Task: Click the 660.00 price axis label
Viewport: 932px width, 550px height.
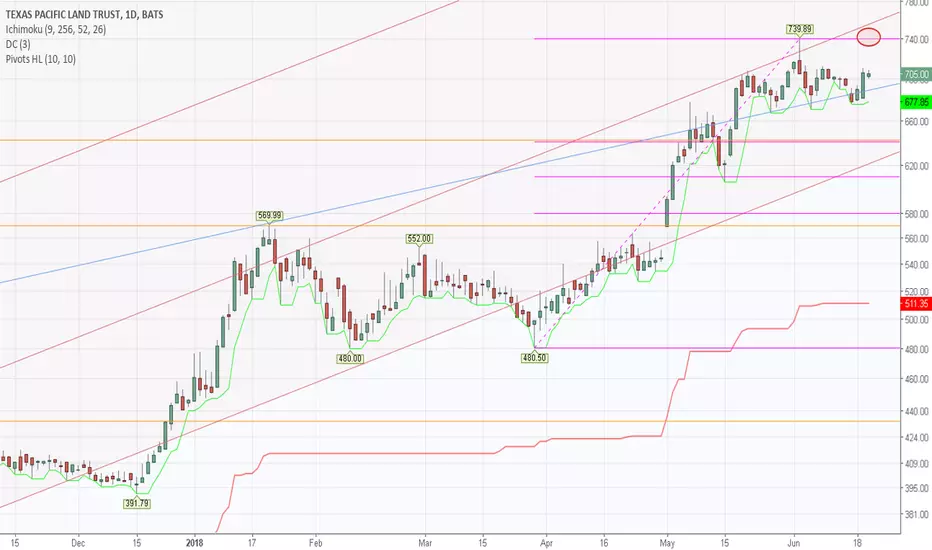Action: [916, 121]
